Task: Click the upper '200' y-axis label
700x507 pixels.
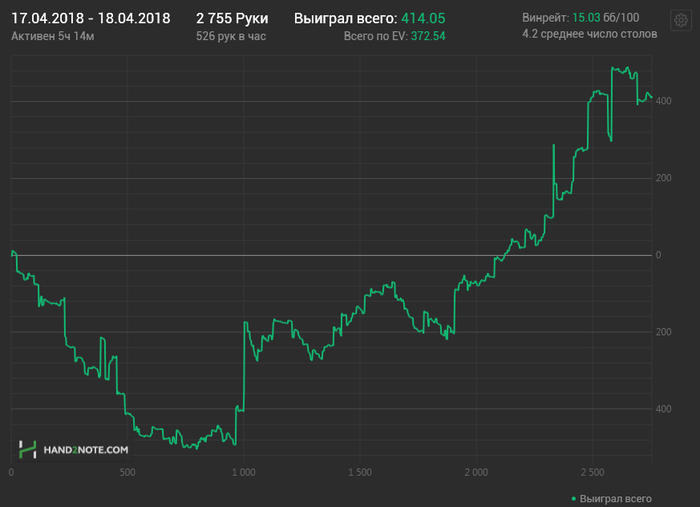Action: click(663, 178)
